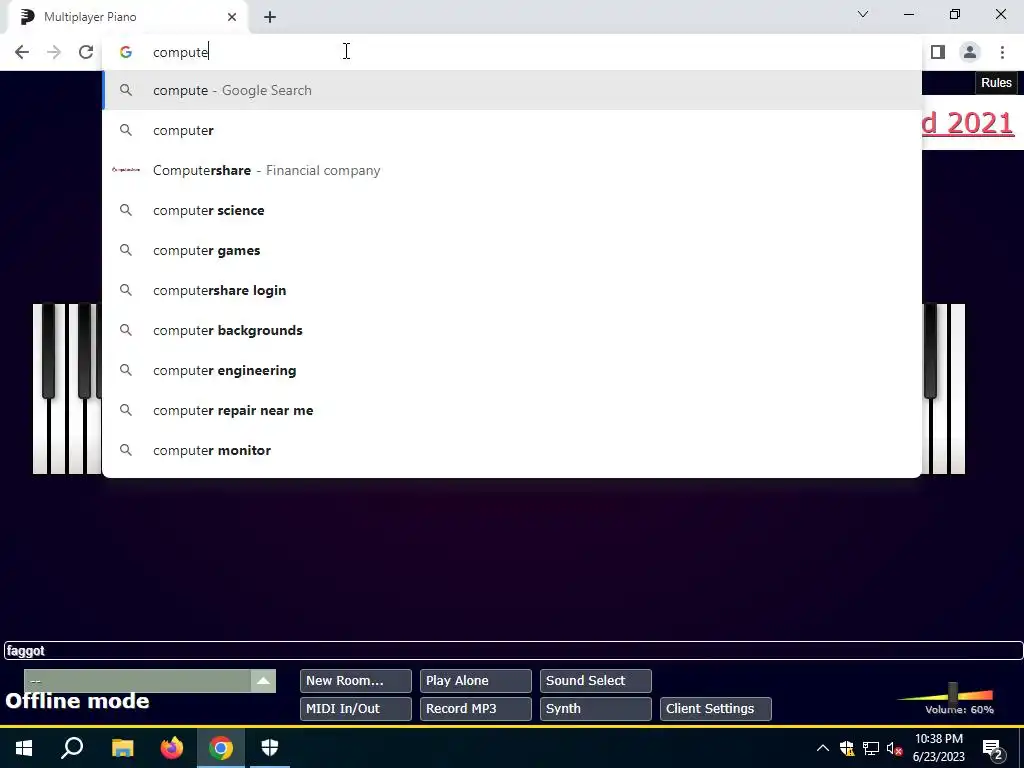Select 'computer monitor' suggestion
The image size is (1024, 768).
click(512, 450)
